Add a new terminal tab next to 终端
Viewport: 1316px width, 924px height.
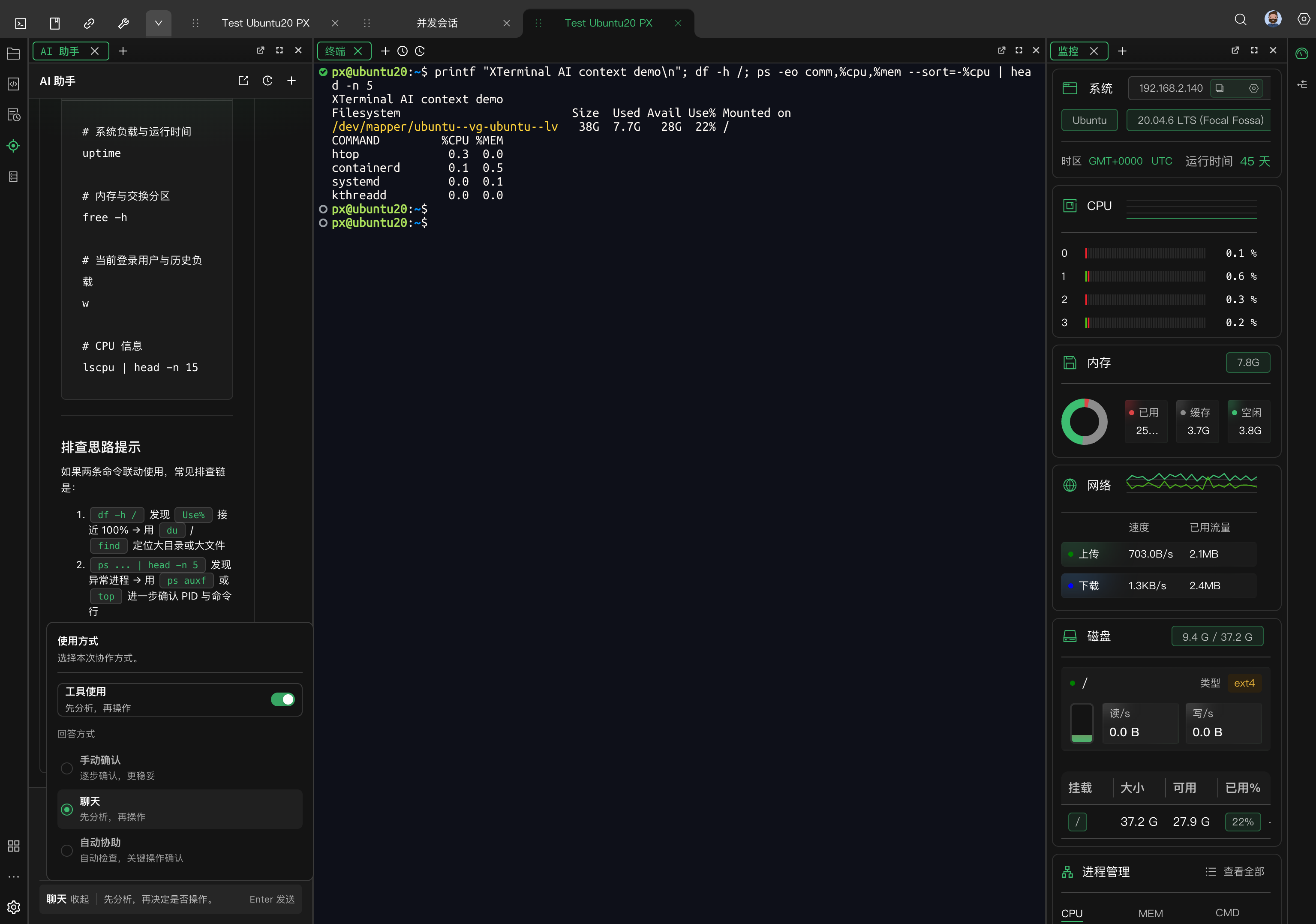click(x=385, y=51)
